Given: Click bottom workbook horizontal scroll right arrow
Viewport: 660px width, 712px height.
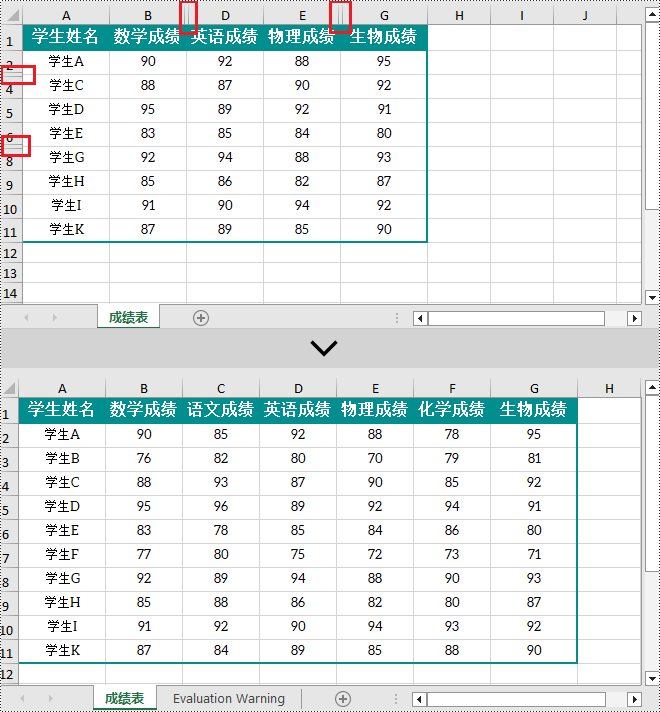Looking at the screenshot, I should 635,699.
